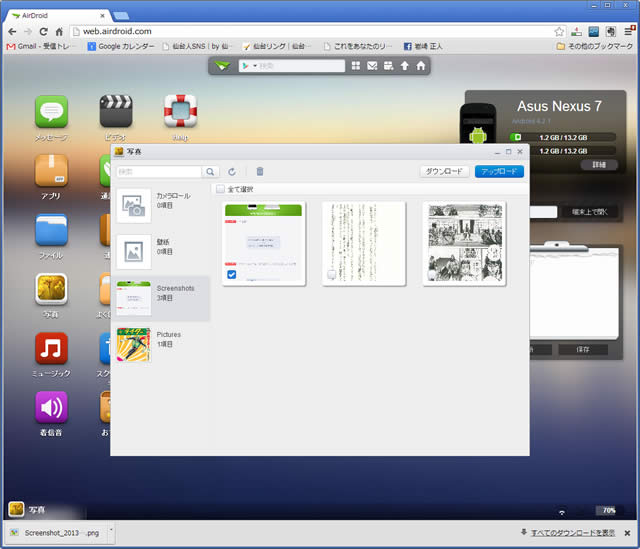Open the green screenshot thumbnail
640x549 pixels.
pos(264,244)
